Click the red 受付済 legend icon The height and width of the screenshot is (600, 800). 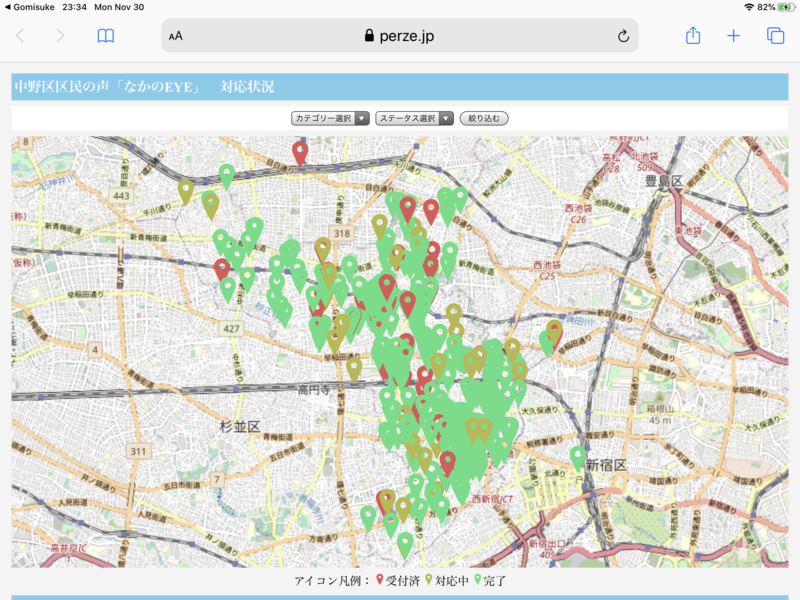380,579
